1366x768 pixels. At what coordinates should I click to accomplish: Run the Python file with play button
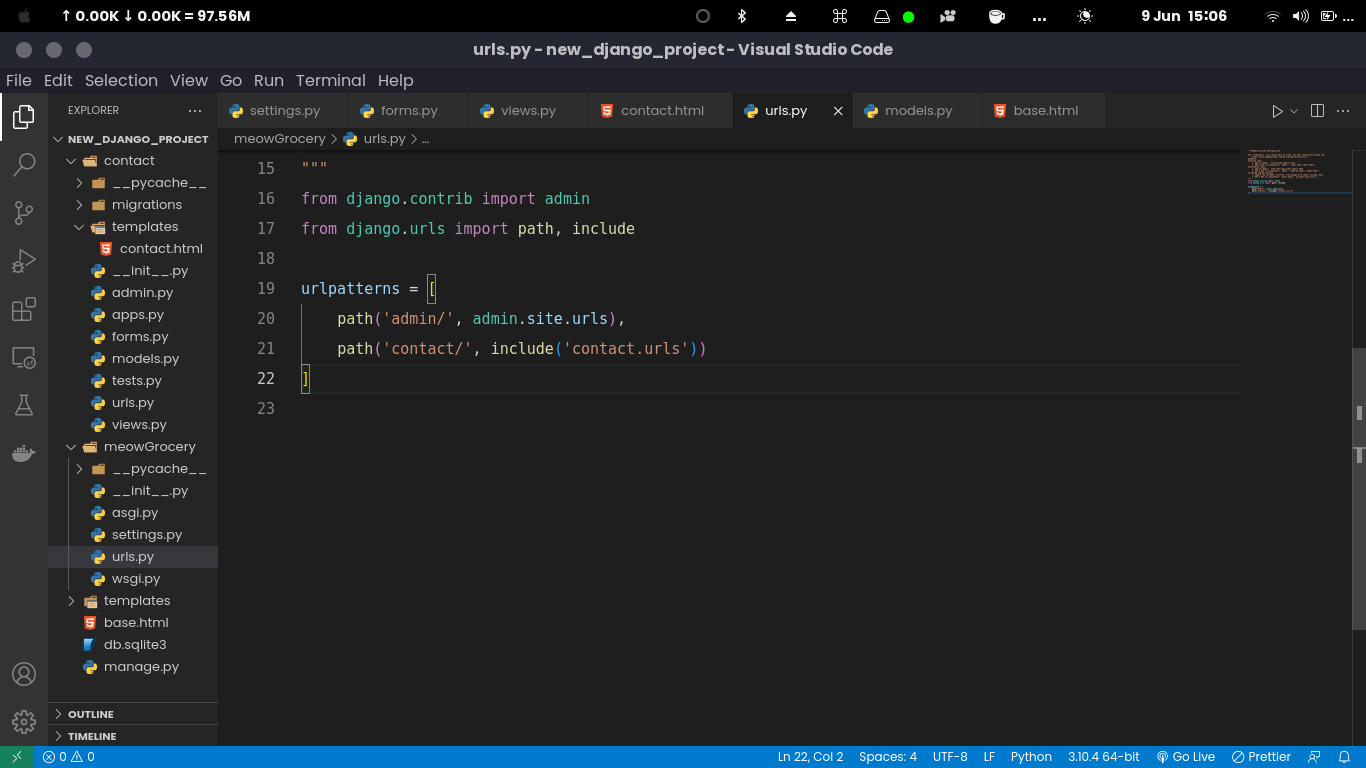point(1277,111)
